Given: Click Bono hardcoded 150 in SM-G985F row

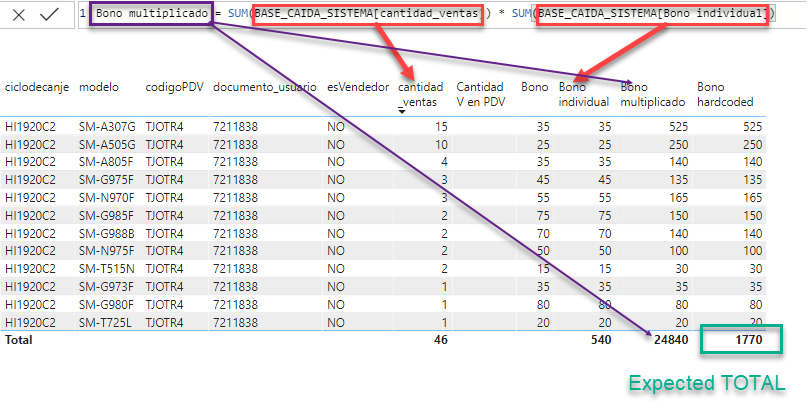Looking at the screenshot, I should [x=753, y=215].
